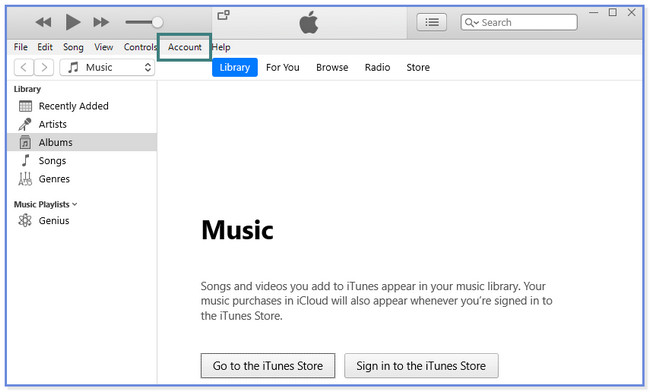Click the Music heading text

pos(237,230)
